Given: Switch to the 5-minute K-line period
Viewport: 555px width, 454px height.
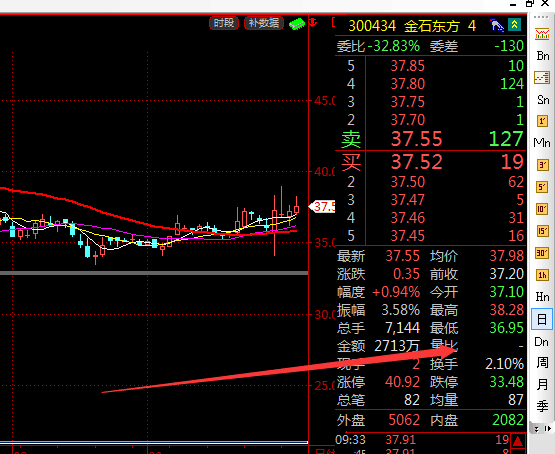Looking at the screenshot, I should click(x=542, y=187).
